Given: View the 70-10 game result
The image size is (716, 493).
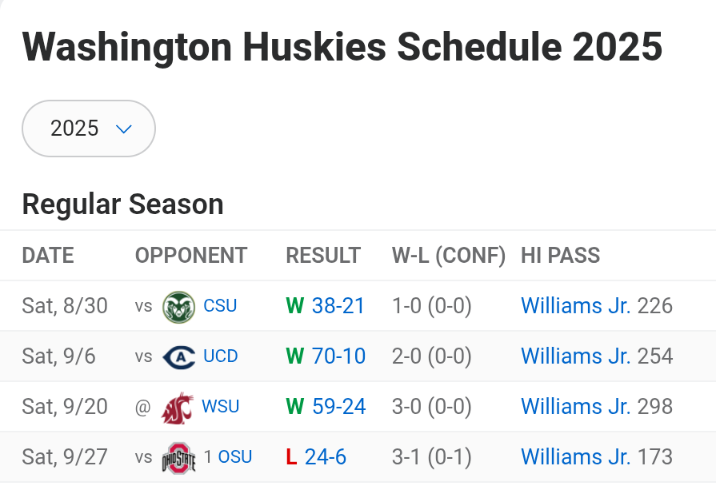Looking at the screenshot, I should tap(338, 356).
